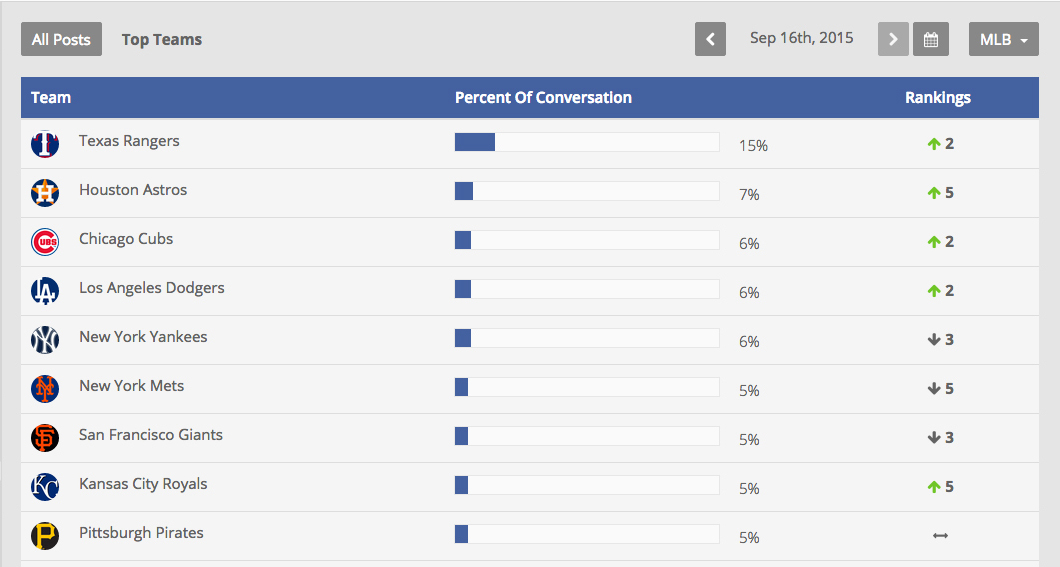
Task: Go to next day arrow
Action: coord(893,40)
